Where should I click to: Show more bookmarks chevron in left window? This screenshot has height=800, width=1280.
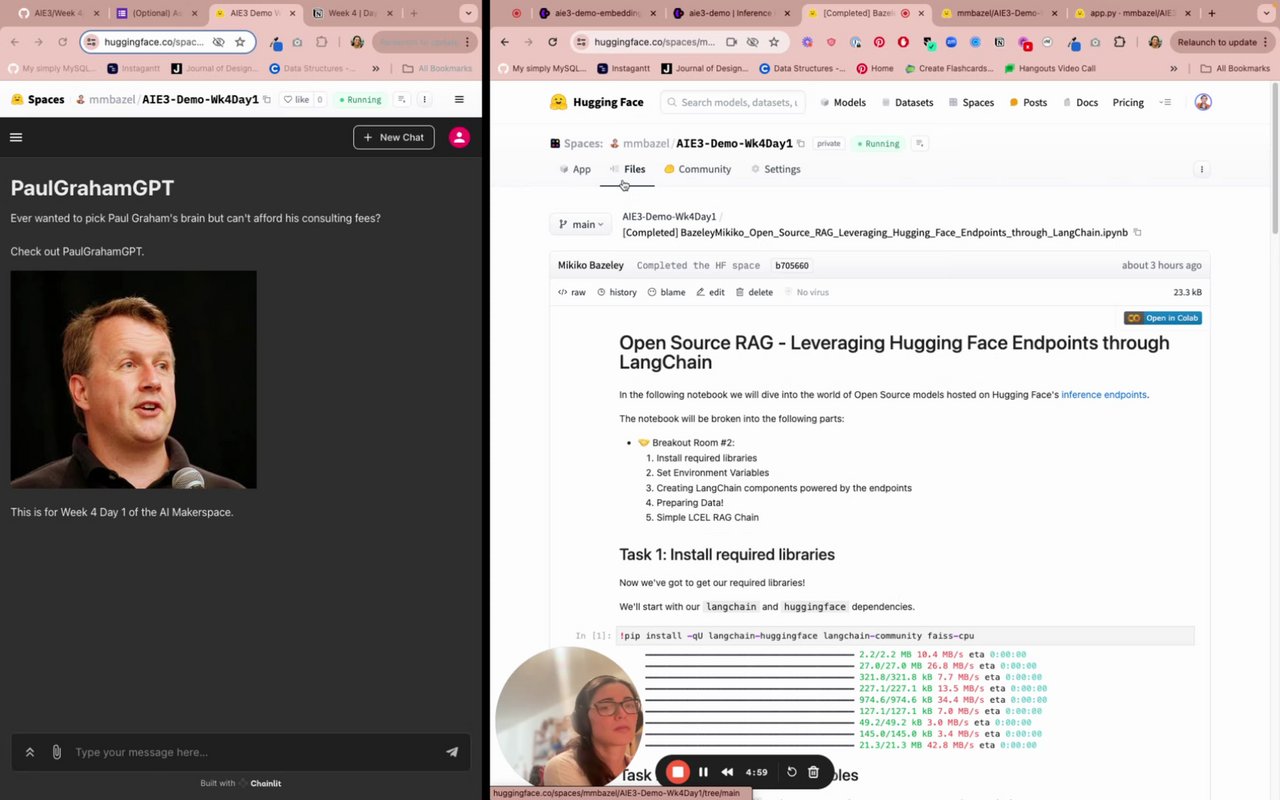[x=375, y=68]
